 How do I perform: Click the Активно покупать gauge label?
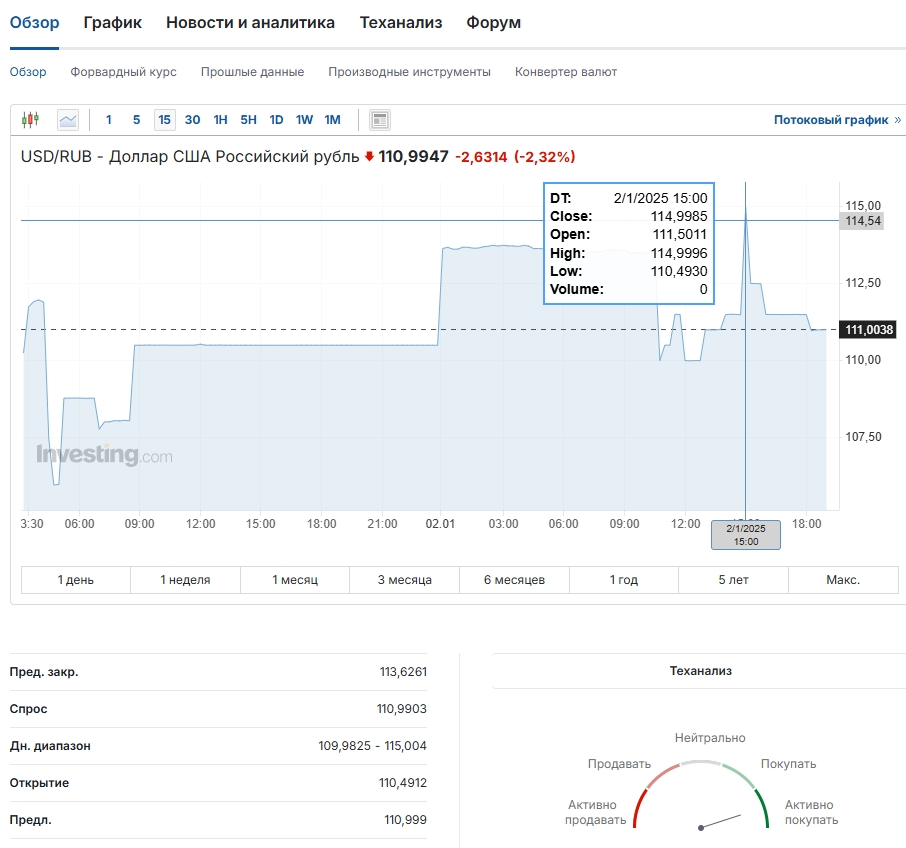click(x=811, y=812)
